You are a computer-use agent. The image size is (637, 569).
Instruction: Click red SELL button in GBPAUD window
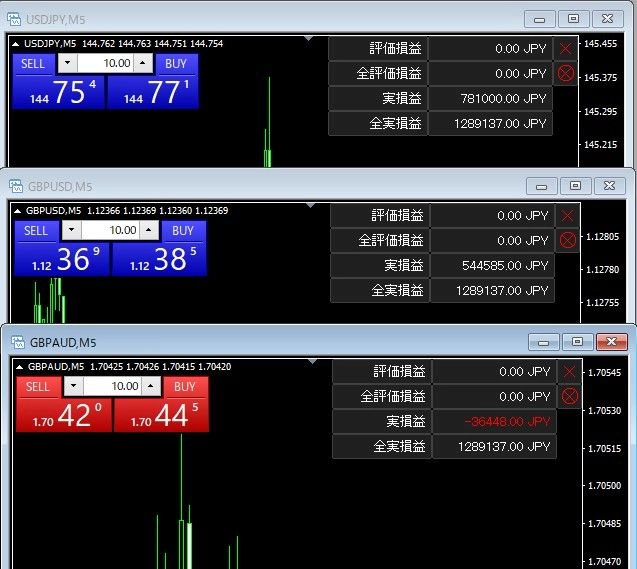[37, 387]
